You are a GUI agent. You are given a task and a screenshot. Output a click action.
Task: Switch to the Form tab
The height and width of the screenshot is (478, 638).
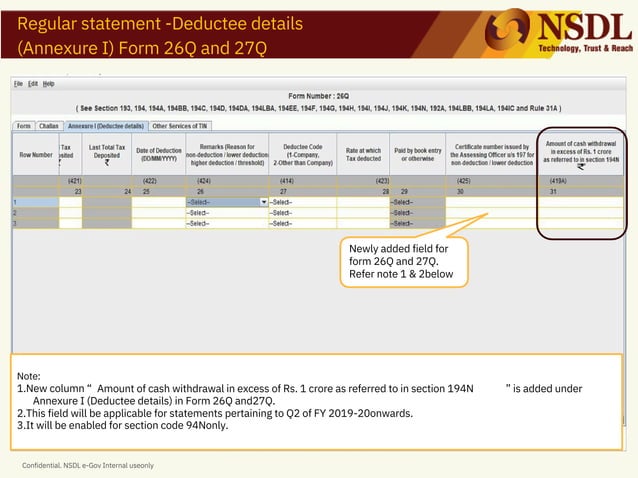click(x=24, y=126)
